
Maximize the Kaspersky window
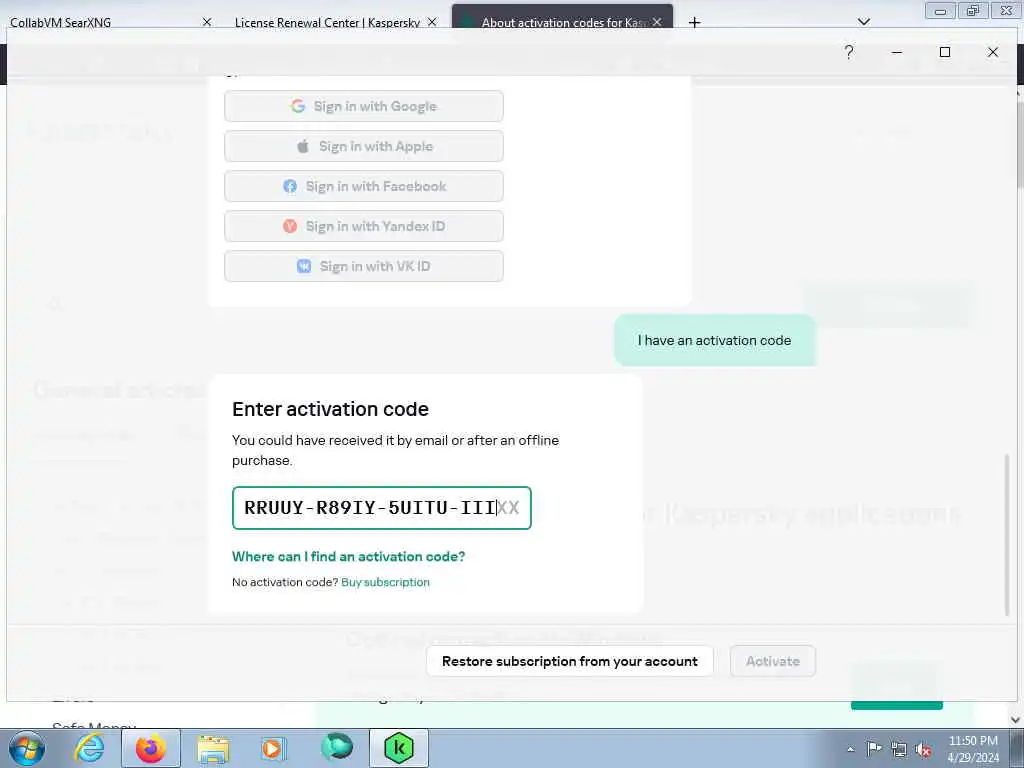[944, 52]
